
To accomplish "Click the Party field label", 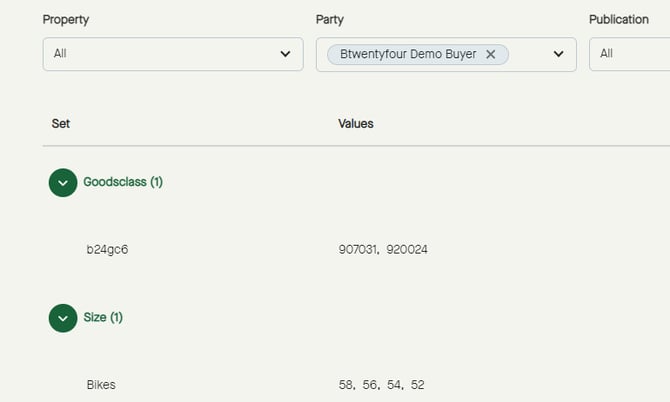I will click(330, 19).
